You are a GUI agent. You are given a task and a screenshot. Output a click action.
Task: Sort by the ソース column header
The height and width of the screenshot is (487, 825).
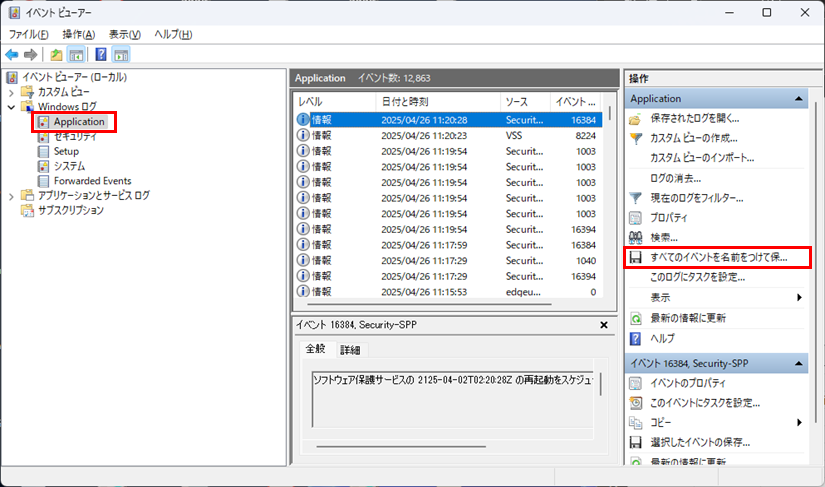[525, 102]
